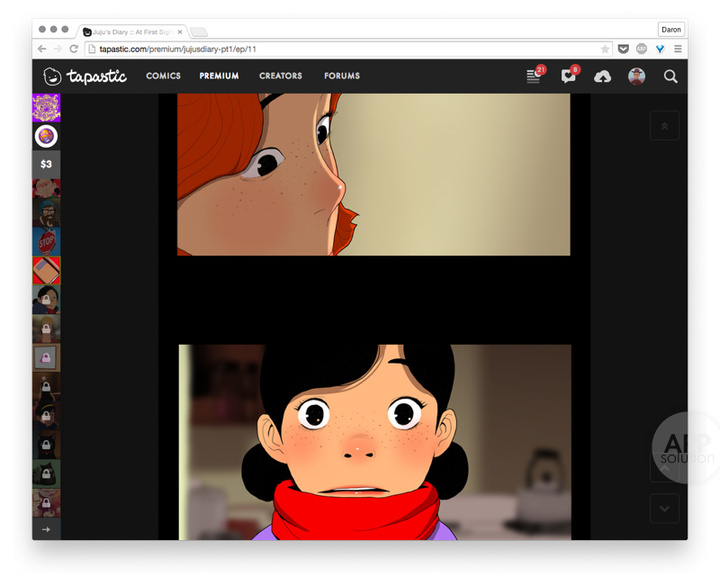Select the stop sign episode thumbnail
Viewport: 720px width, 586px height.
click(x=46, y=242)
